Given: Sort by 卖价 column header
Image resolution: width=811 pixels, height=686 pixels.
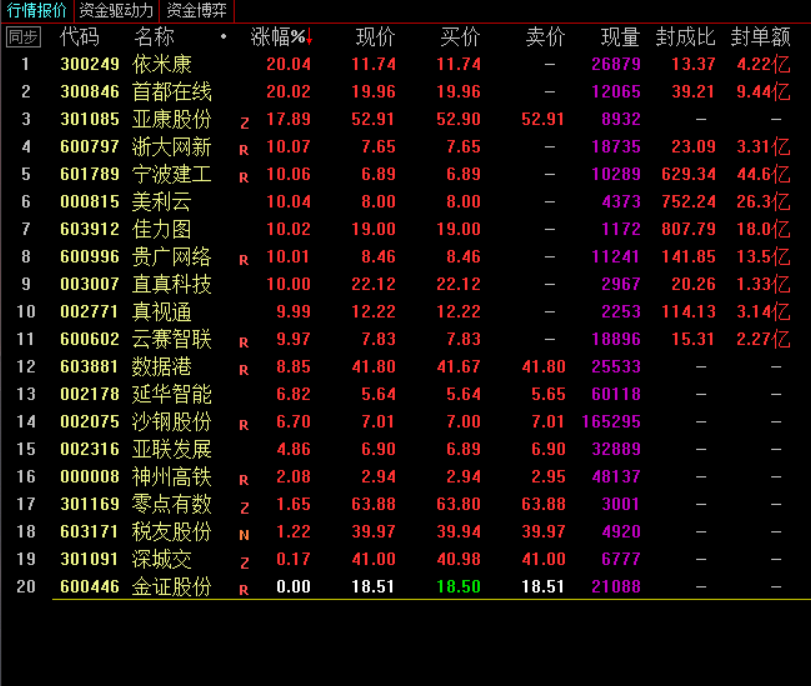Looking at the screenshot, I should click(545, 37).
